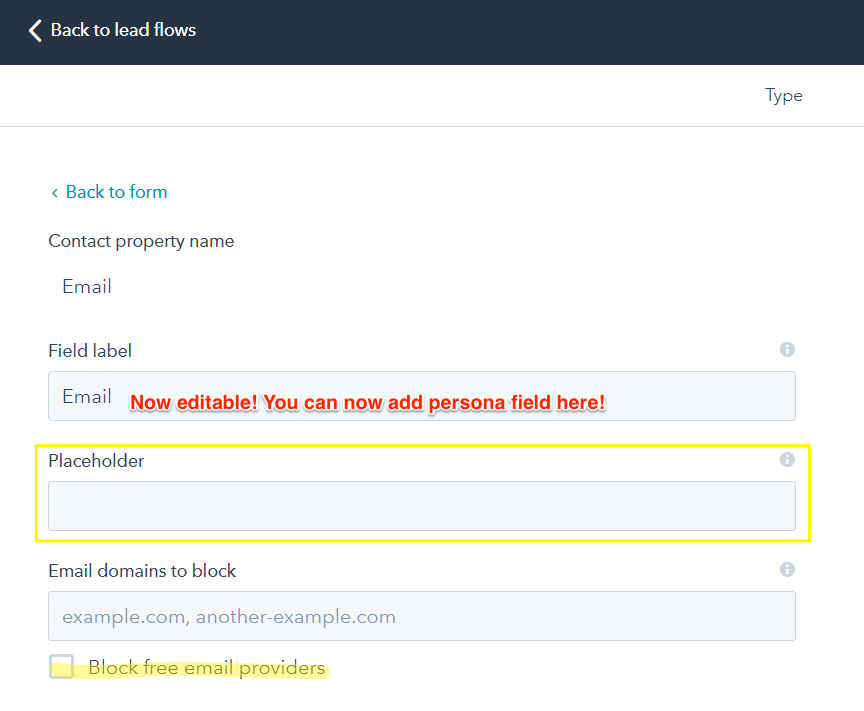Click the back arrow chevron in header
Screen dimensions: 864x711
35,30
